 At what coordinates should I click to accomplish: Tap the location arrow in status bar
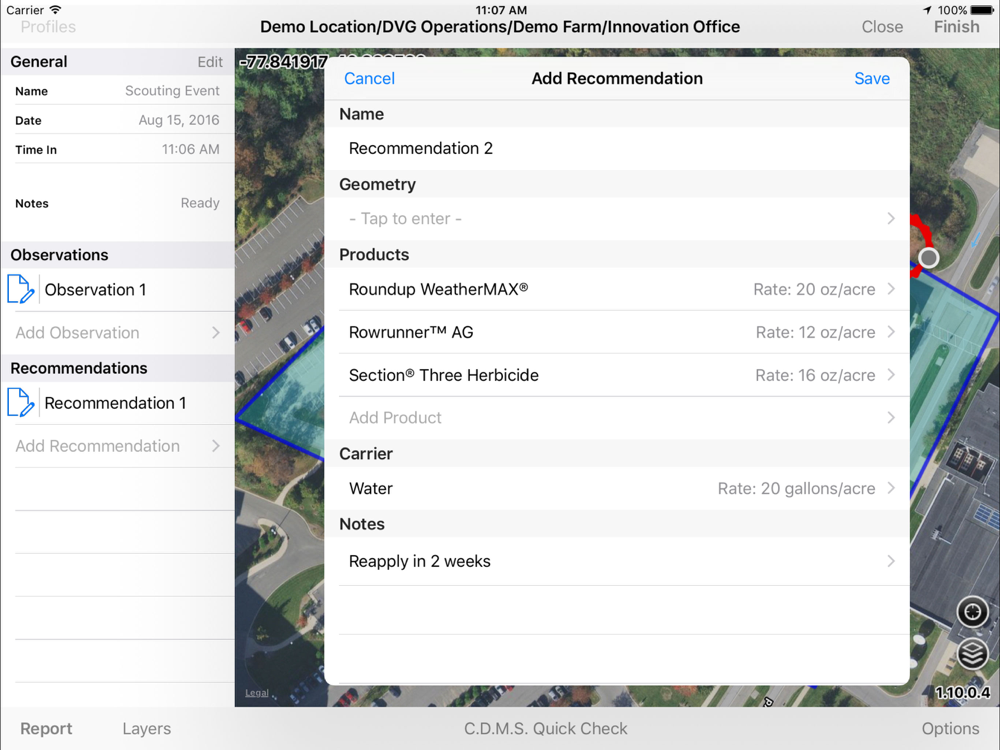click(927, 10)
